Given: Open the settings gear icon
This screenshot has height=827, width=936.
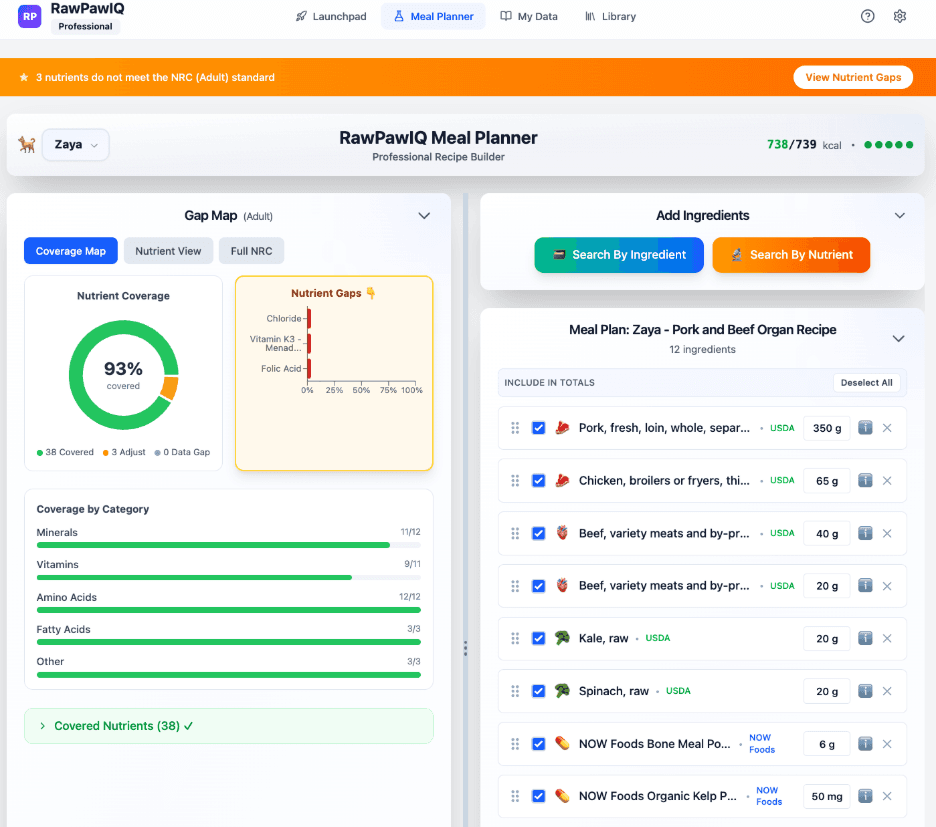Looking at the screenshot, I should (x=900, y=16).
